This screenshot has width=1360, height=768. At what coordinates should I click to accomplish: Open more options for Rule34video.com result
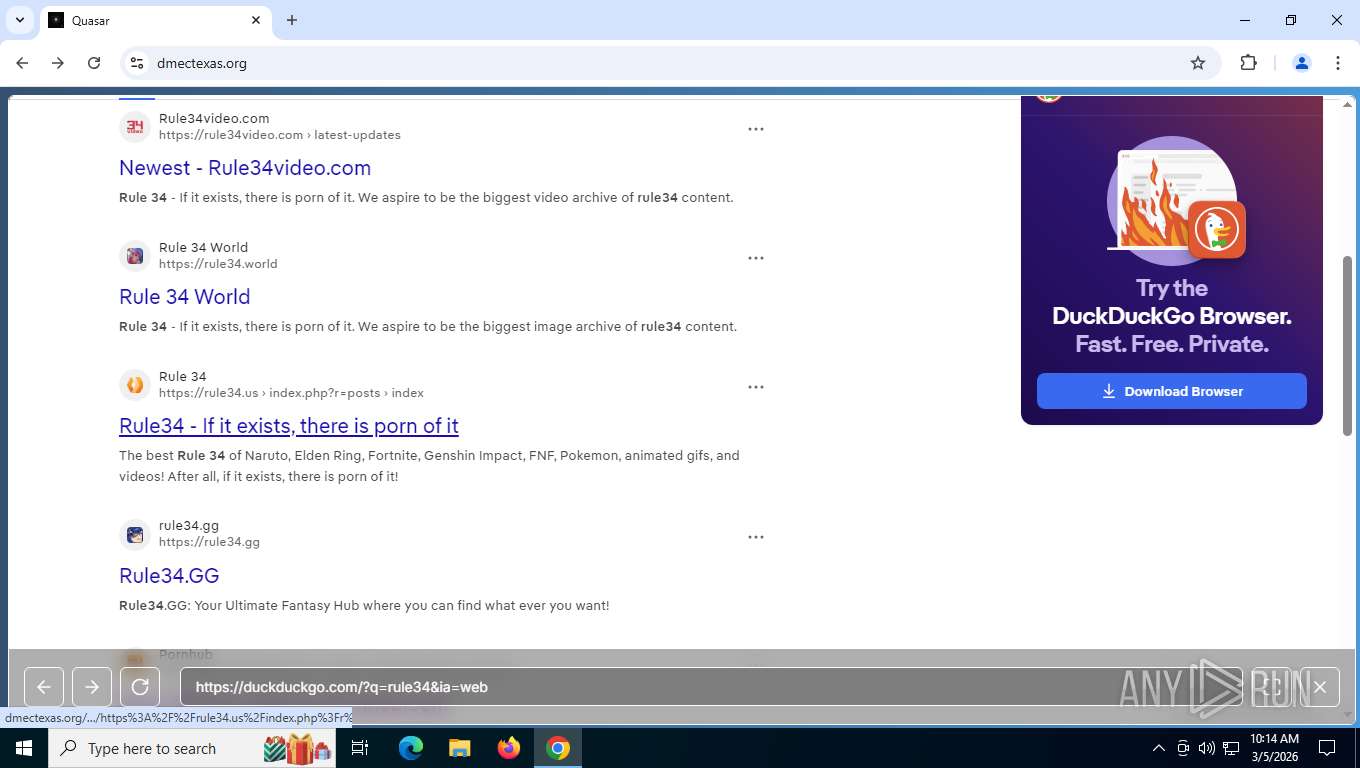(x=756, y=128)
